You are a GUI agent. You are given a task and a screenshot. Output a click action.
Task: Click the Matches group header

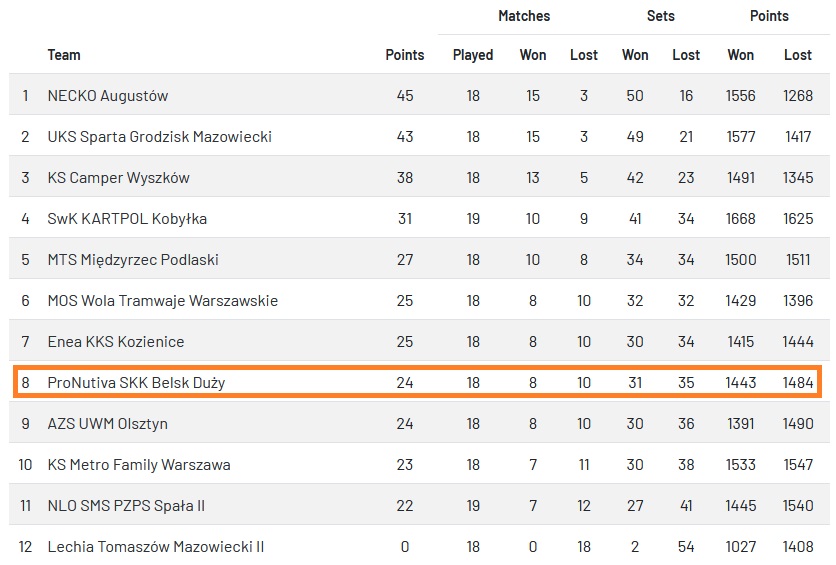pos(524,16)
